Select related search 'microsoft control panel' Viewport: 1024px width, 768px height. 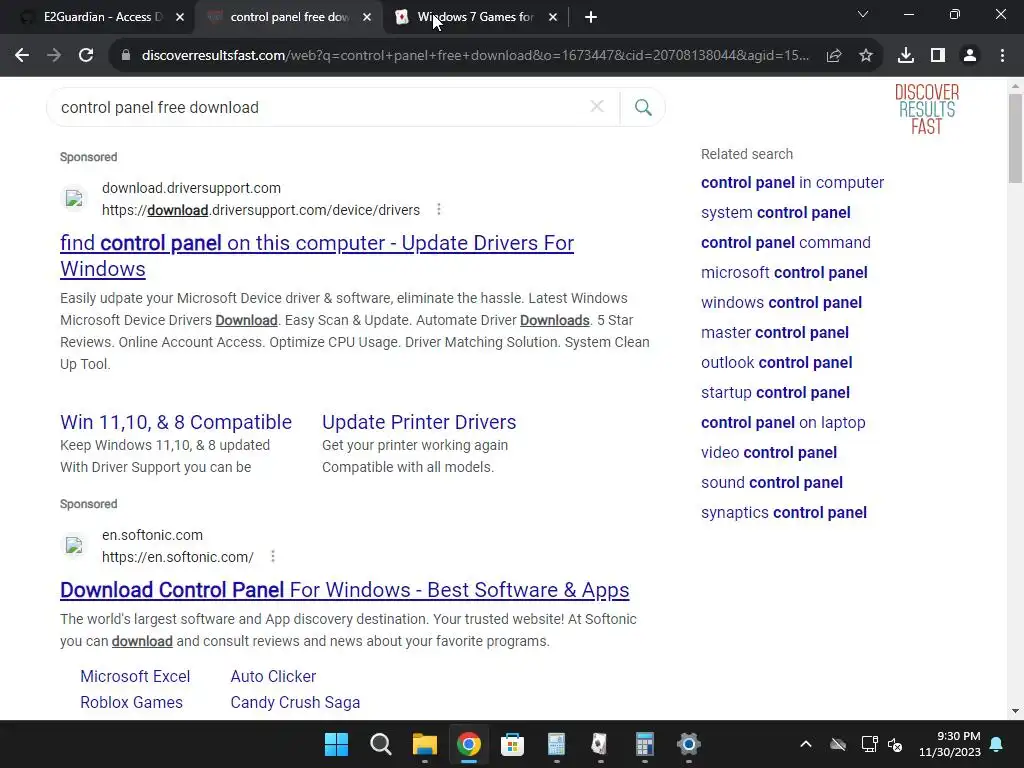[784, 272]
